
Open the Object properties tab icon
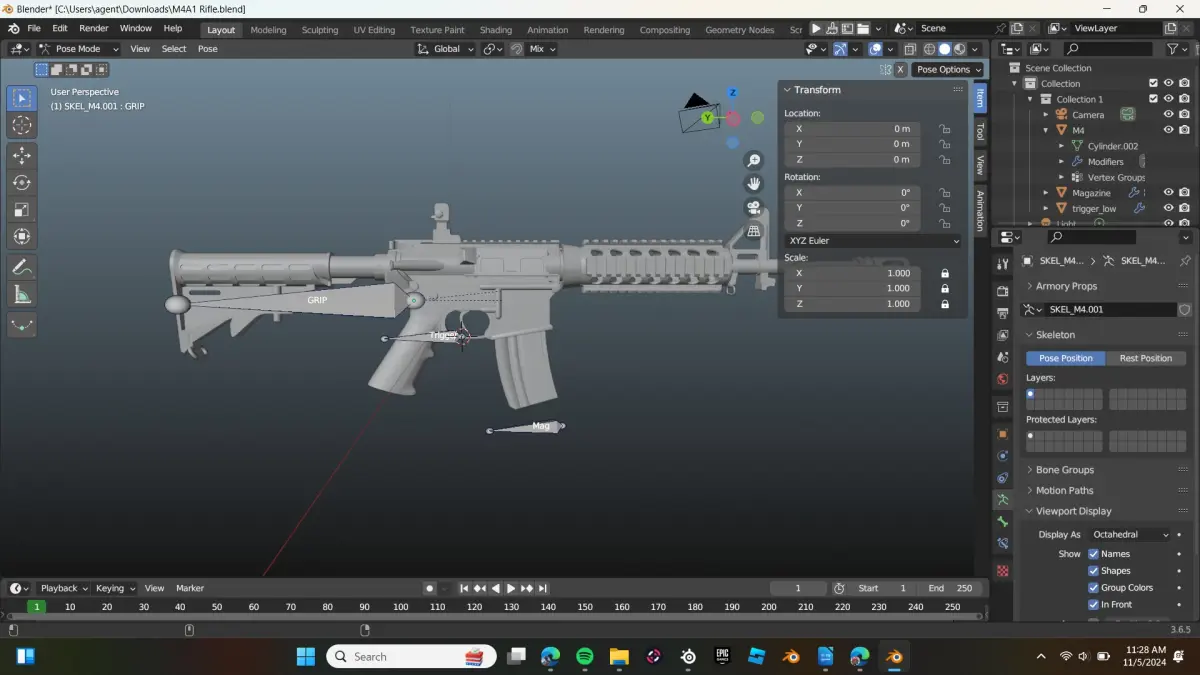point(1003,434)
